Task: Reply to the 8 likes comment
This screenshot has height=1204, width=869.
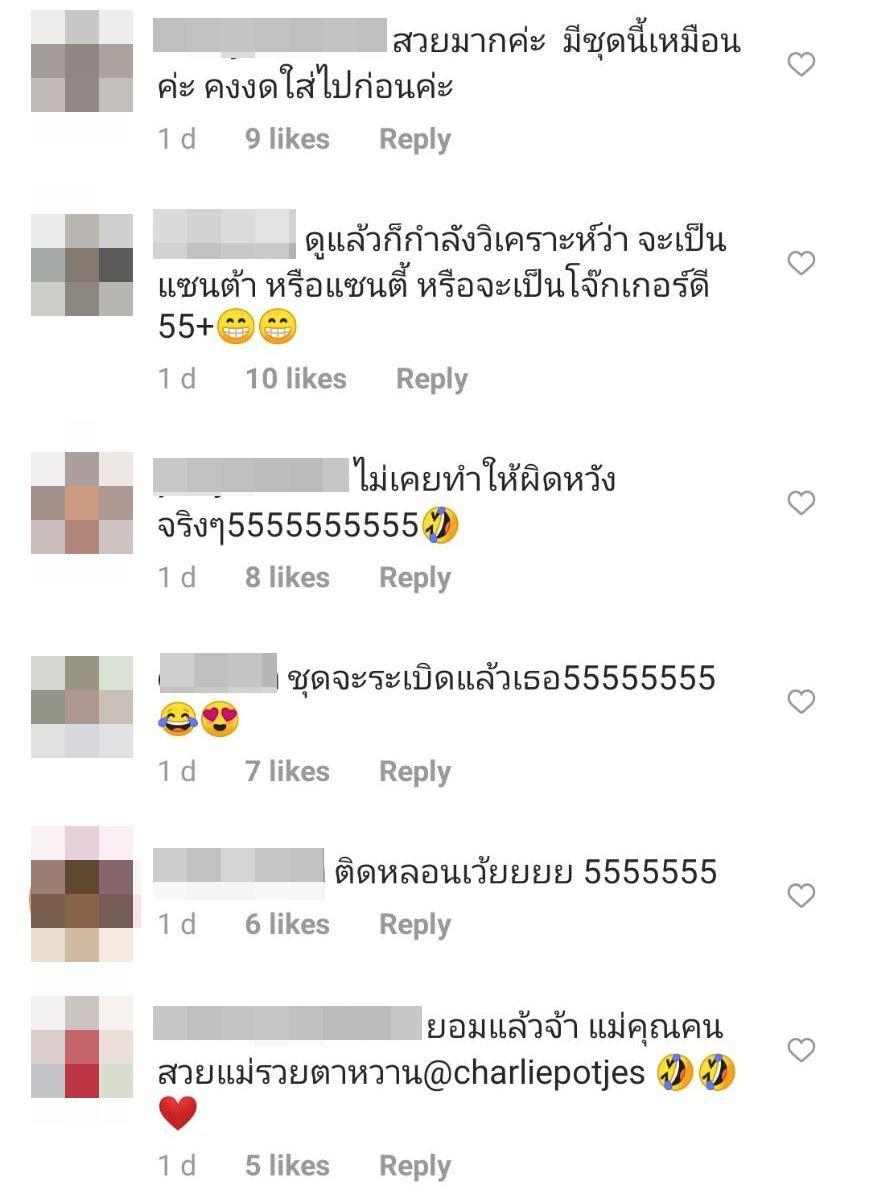Action: 415,578
